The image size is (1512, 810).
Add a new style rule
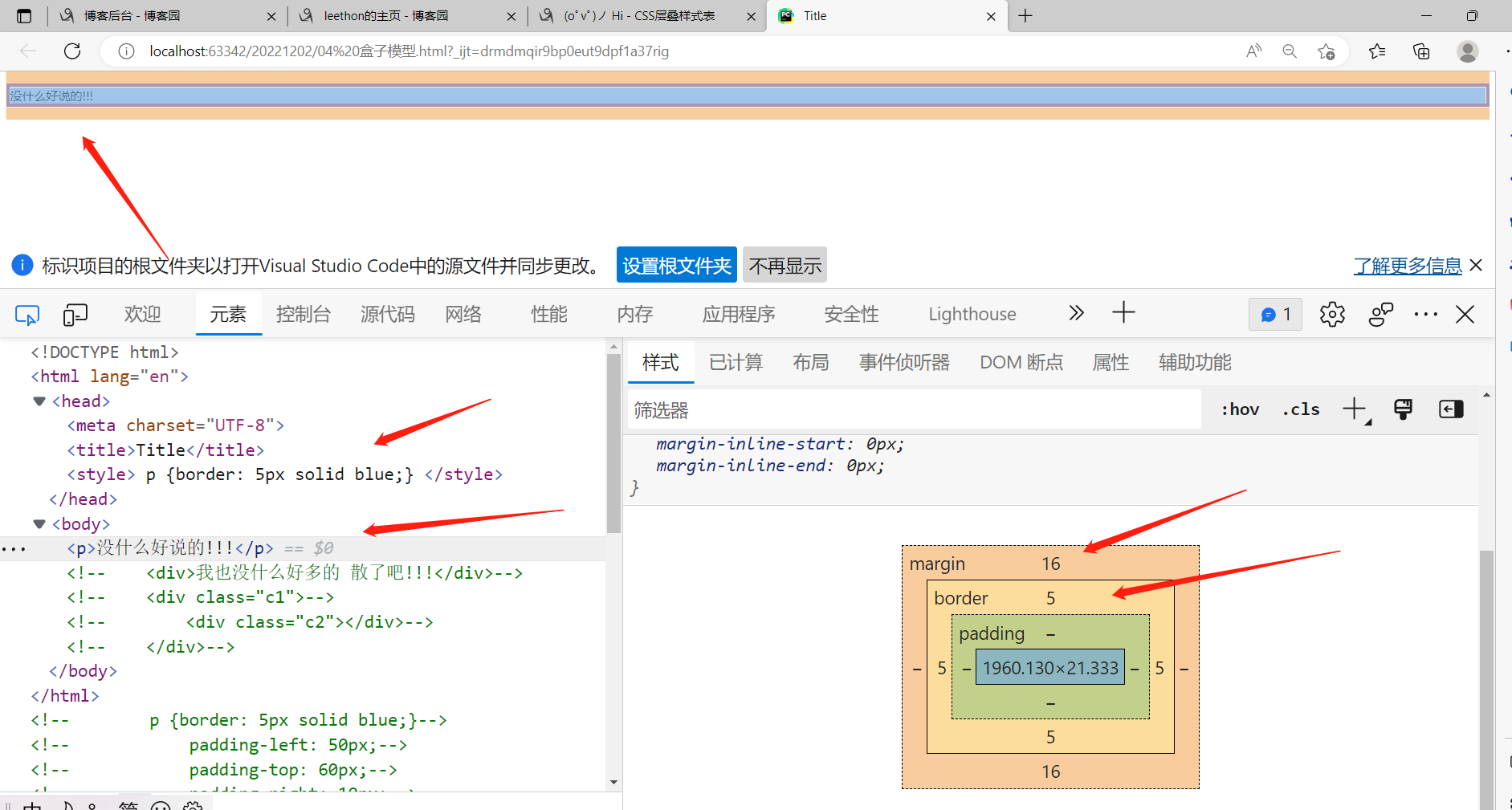point(1355,409)
